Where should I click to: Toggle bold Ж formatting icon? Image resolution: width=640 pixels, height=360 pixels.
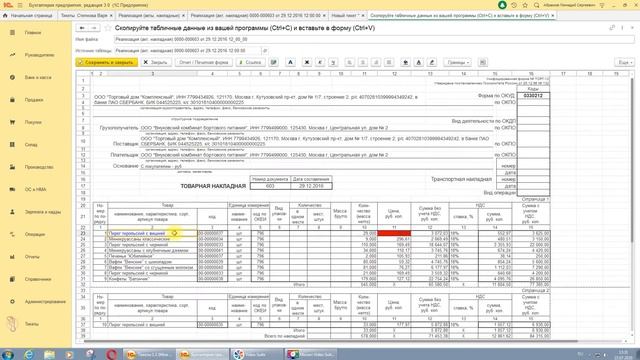pos(307,62)
